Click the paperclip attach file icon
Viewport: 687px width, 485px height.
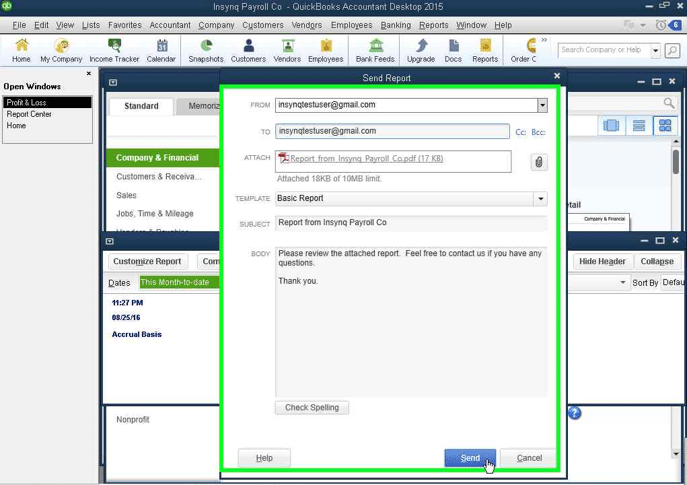539,162
